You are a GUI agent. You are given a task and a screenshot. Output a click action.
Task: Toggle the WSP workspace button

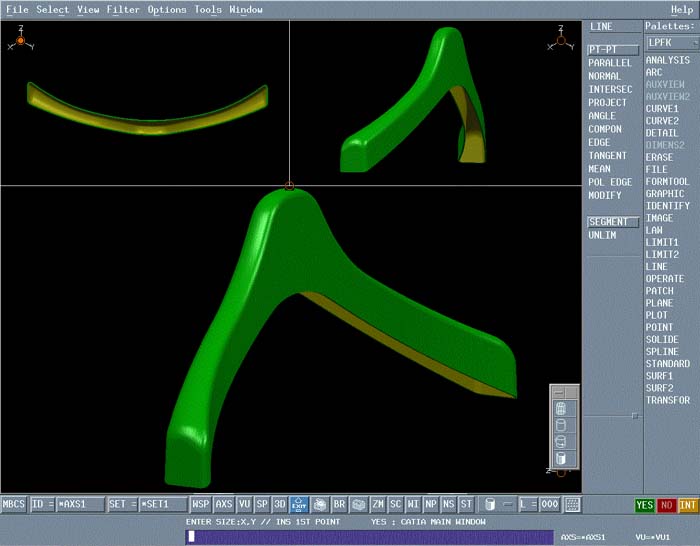coord(201,505)
